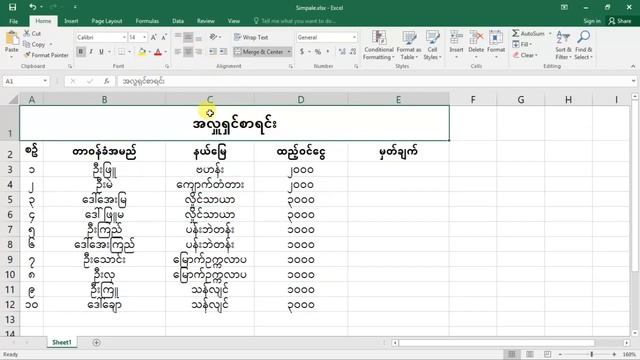Click the Tell me search box

click(x=295, y=21)
